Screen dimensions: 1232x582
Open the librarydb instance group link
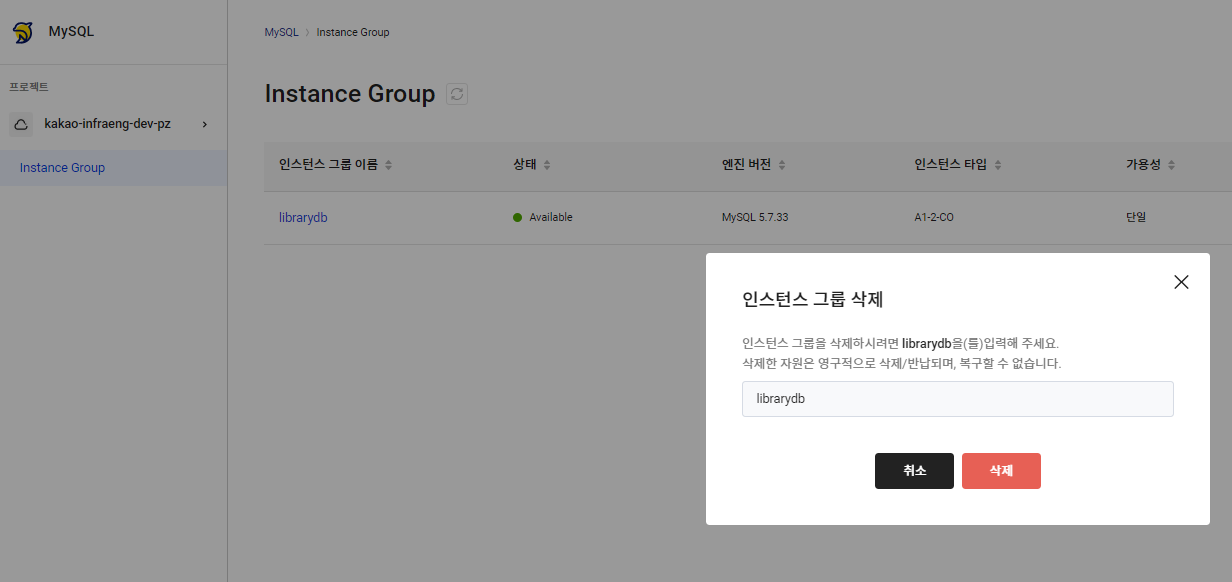[x=303, y=218]
